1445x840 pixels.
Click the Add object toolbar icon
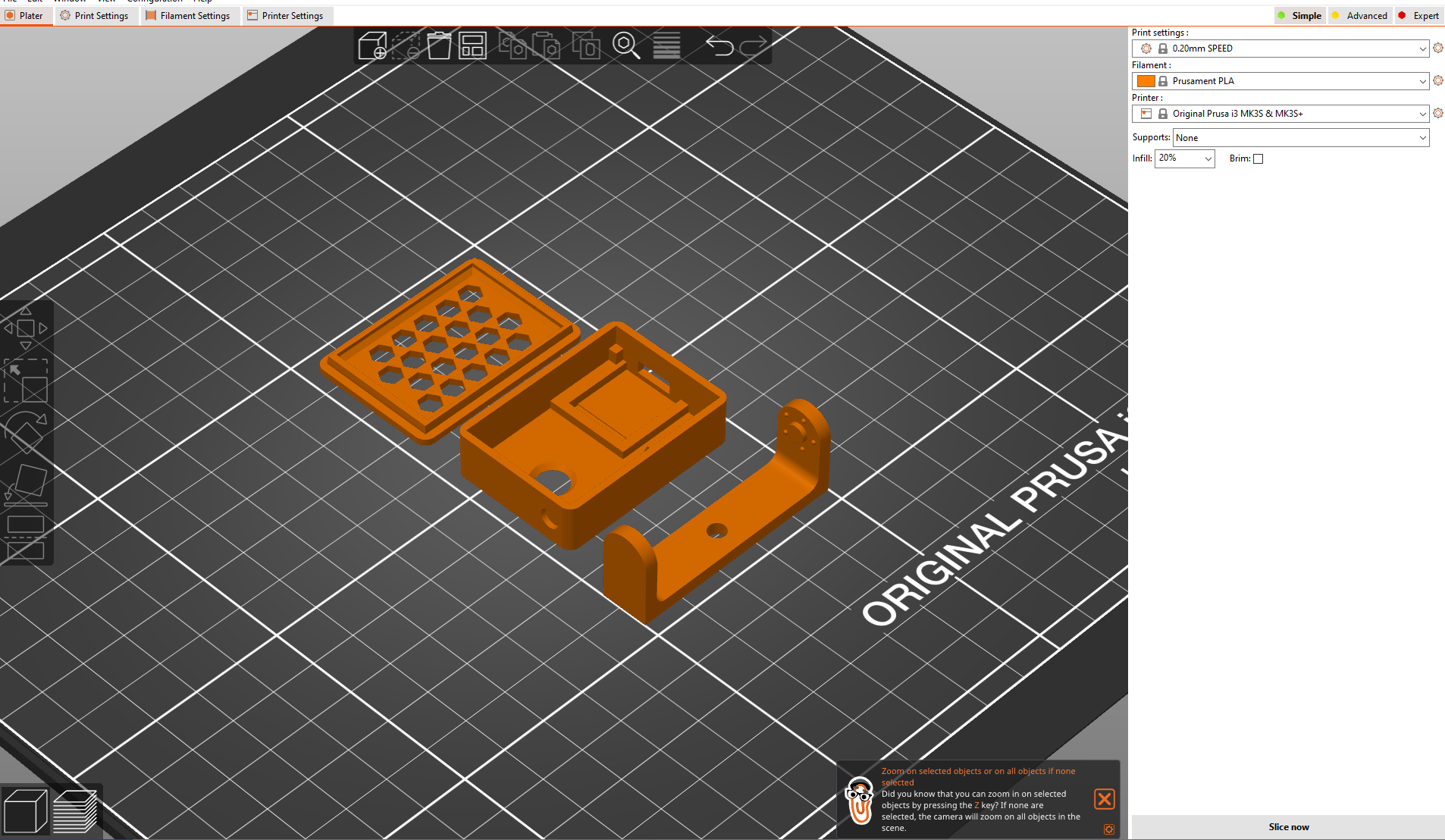point(372,45)
